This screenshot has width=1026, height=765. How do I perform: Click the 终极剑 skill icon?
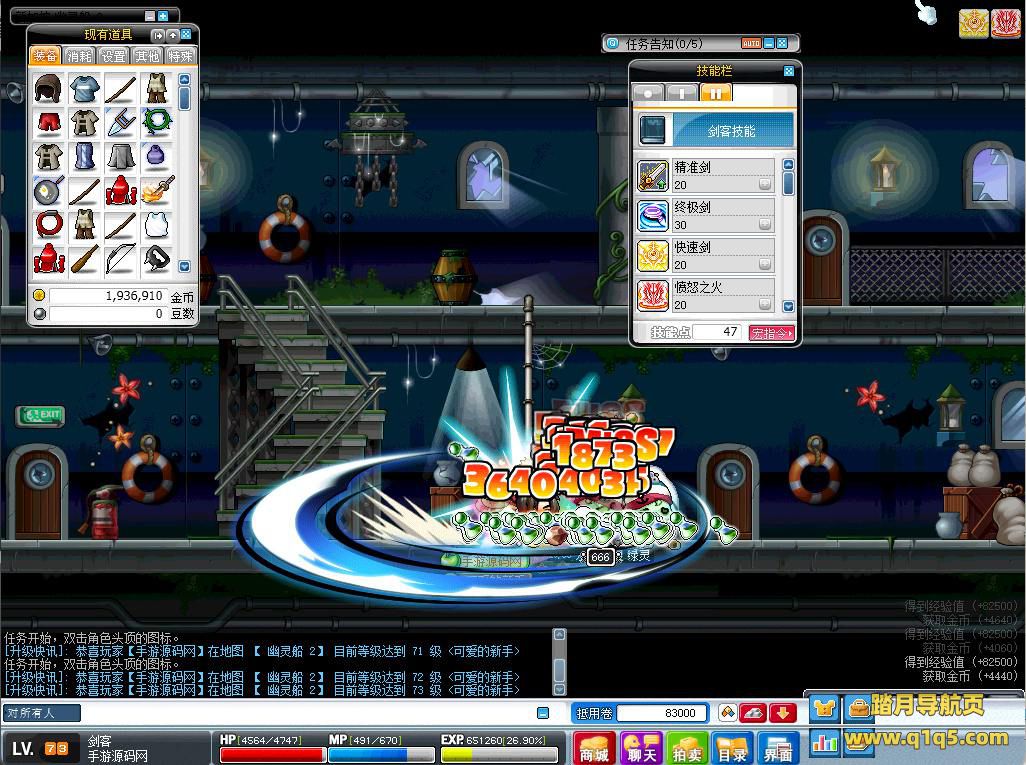pos(653,216)
